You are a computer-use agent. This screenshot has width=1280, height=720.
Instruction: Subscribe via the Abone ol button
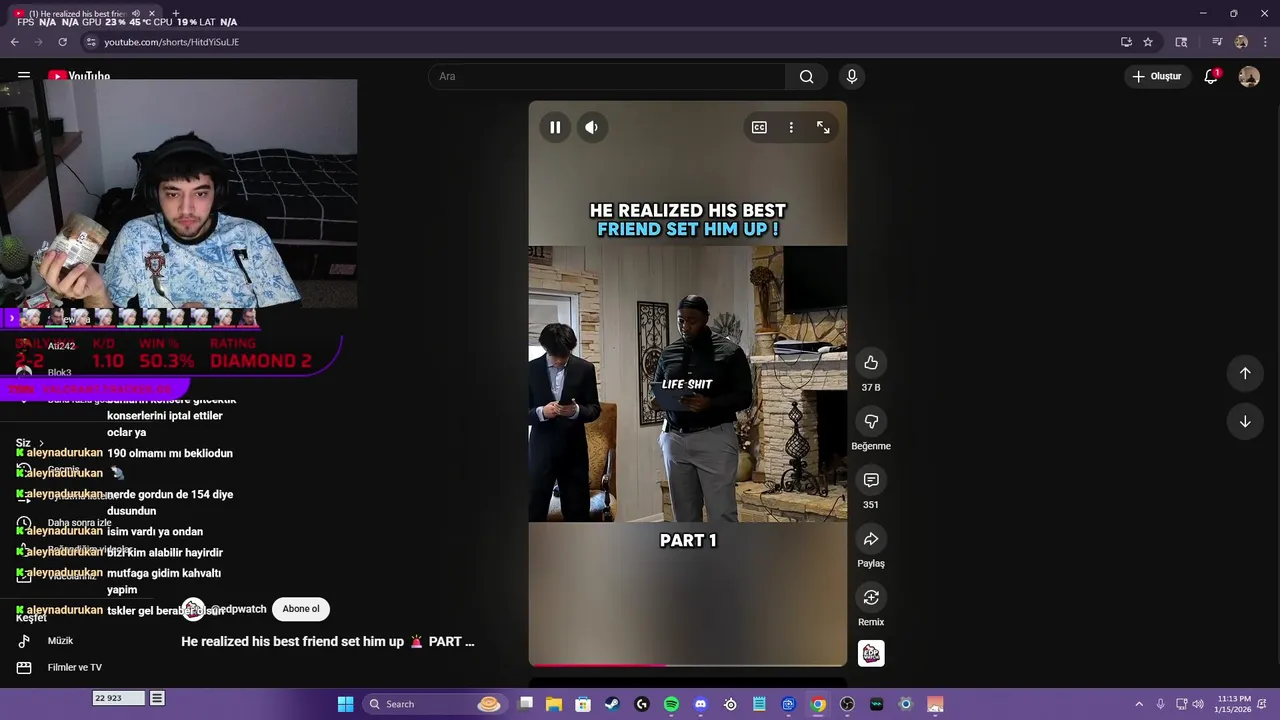click(x=301, y=609)
